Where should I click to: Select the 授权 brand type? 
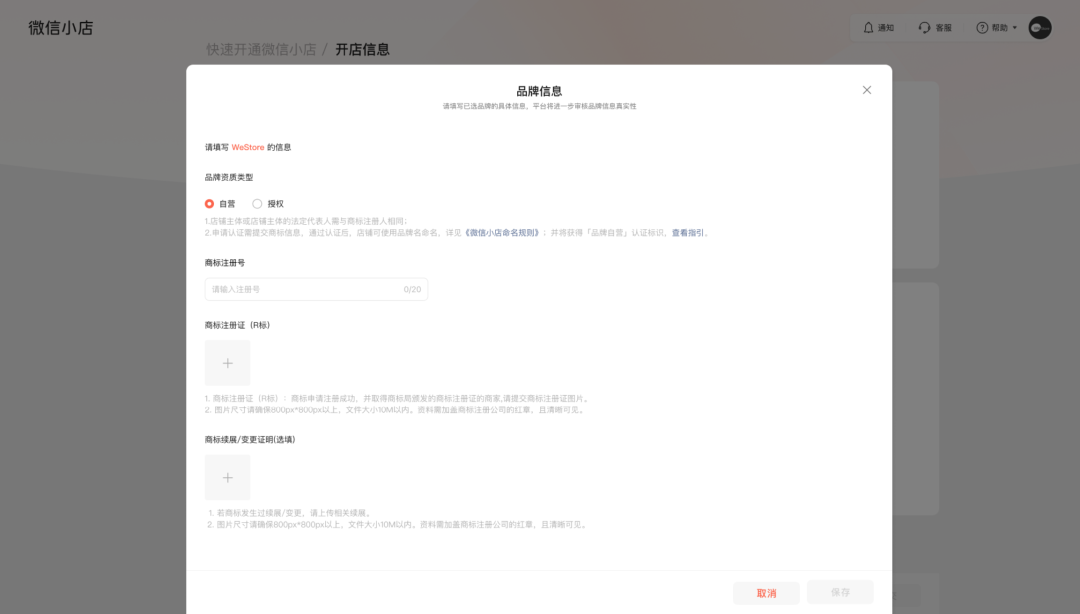coord(258,202)
